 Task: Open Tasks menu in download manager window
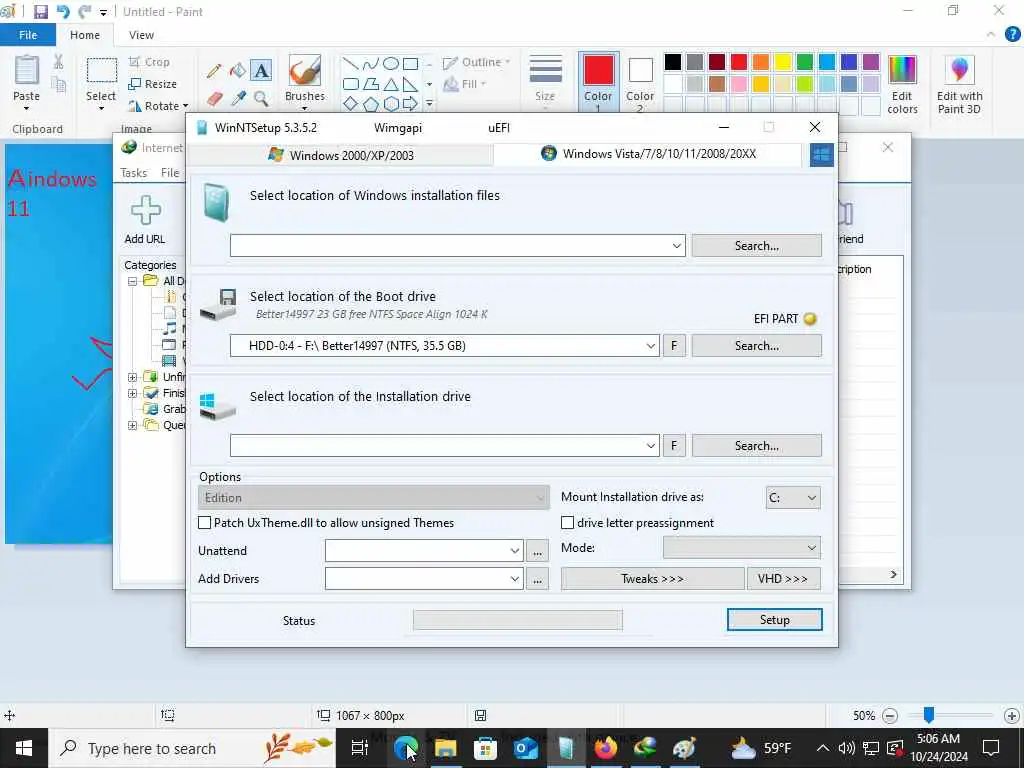[x=134, y=172]
